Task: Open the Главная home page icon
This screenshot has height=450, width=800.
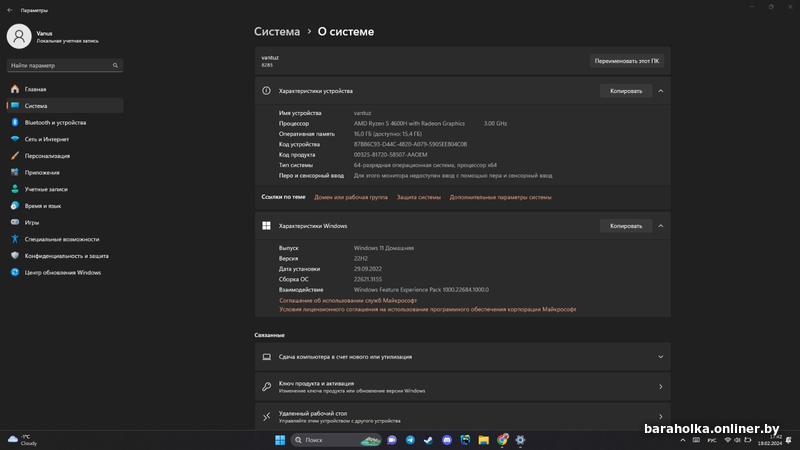Action: coord(15,89)
